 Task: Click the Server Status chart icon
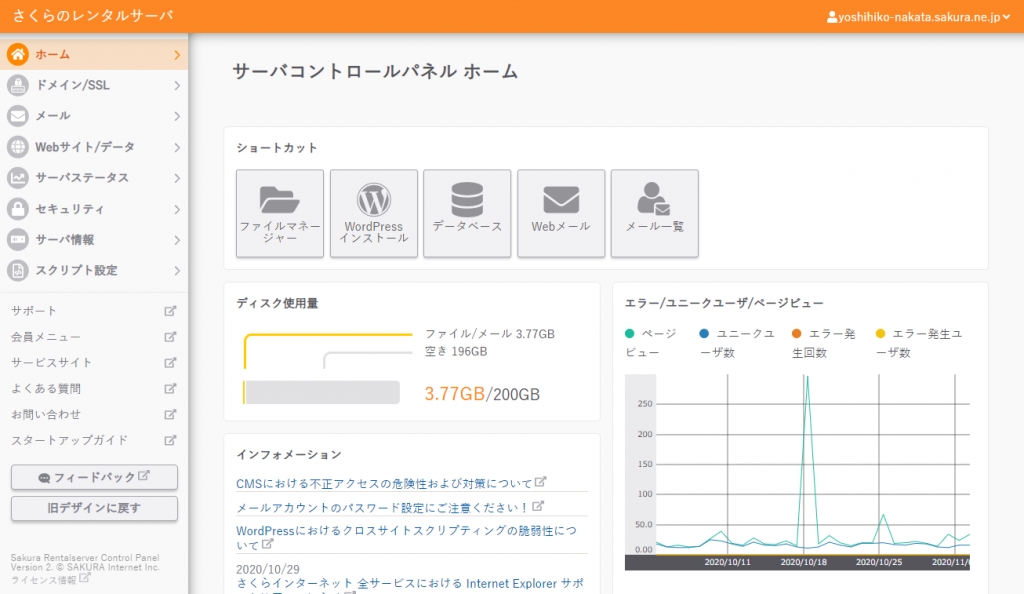pos(18,178)
